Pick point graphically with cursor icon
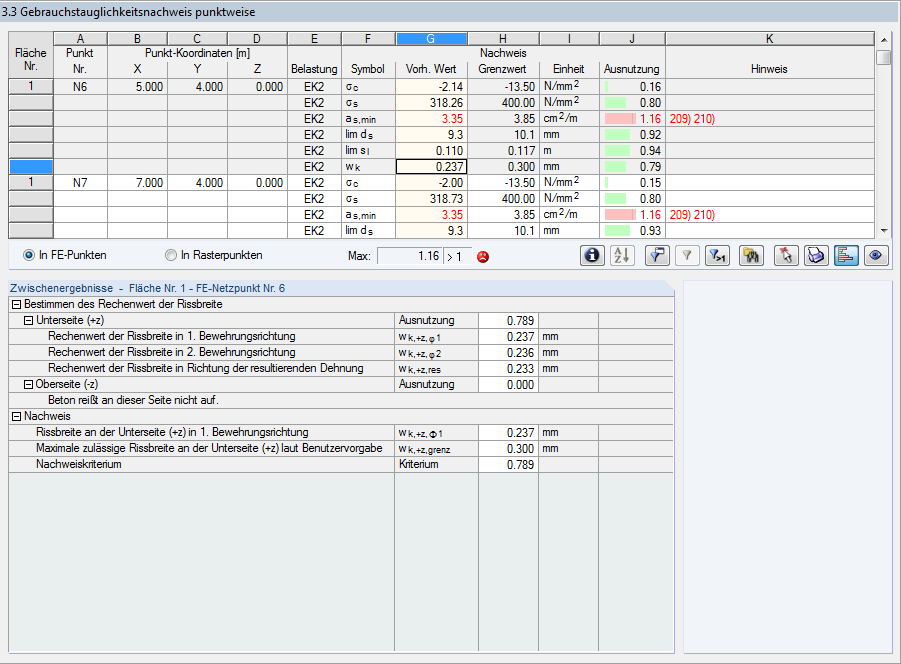Screen dimensions: 901x664 tap(786, 255)
